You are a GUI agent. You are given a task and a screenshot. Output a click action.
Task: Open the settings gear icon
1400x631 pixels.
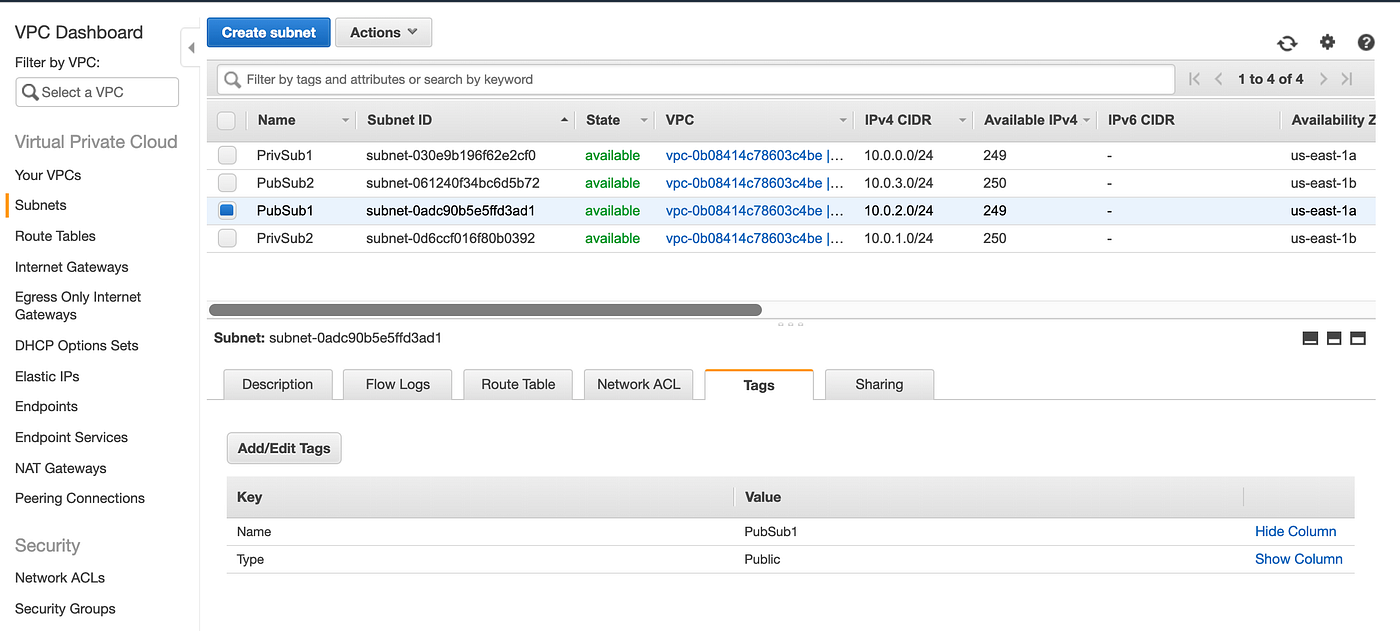point(1327,43)
